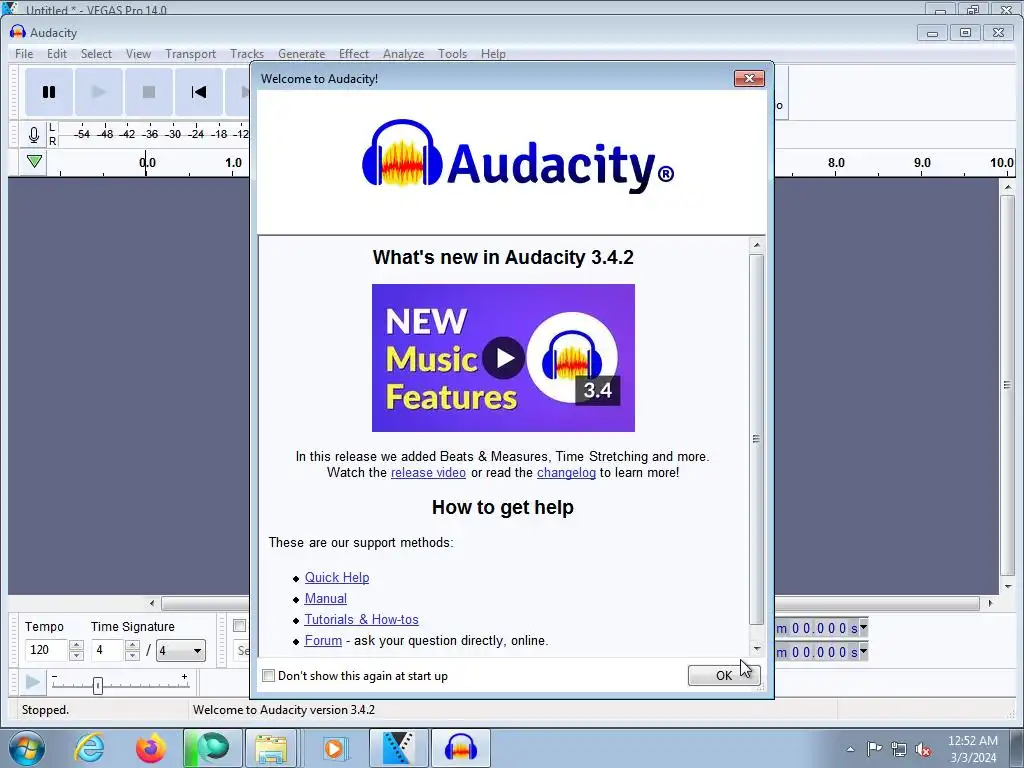Viewport: 1024px width, 768px height.
Task: Open the Generate menu
Action: coord(302,54)
